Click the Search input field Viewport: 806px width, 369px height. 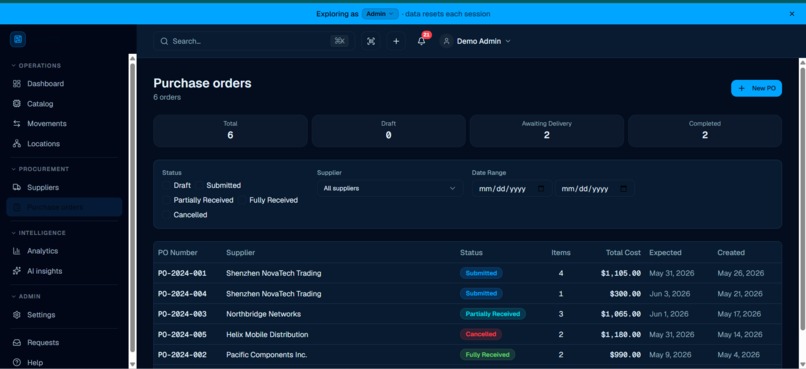(x=254, y=41)
